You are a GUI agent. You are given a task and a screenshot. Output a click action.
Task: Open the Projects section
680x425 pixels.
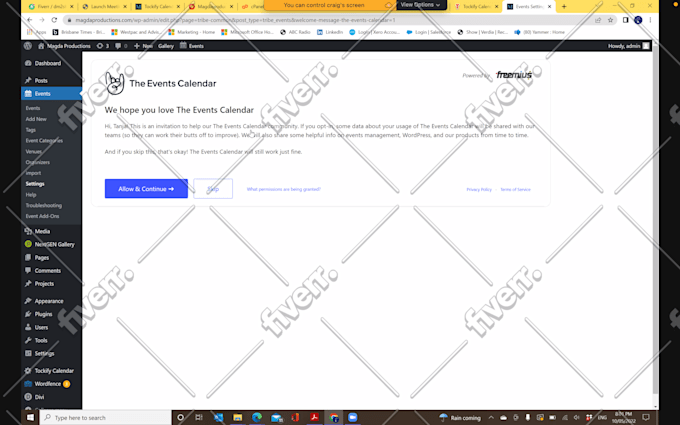pyautogui.click(x=44, y=284)
